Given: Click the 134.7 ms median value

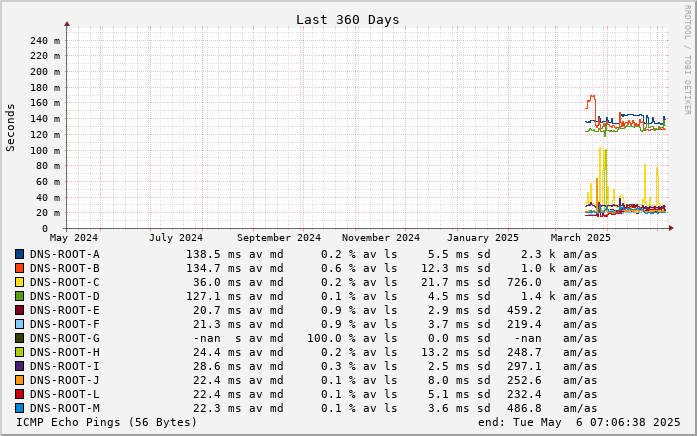Looking at the screenshot, I should click(213, 268).
